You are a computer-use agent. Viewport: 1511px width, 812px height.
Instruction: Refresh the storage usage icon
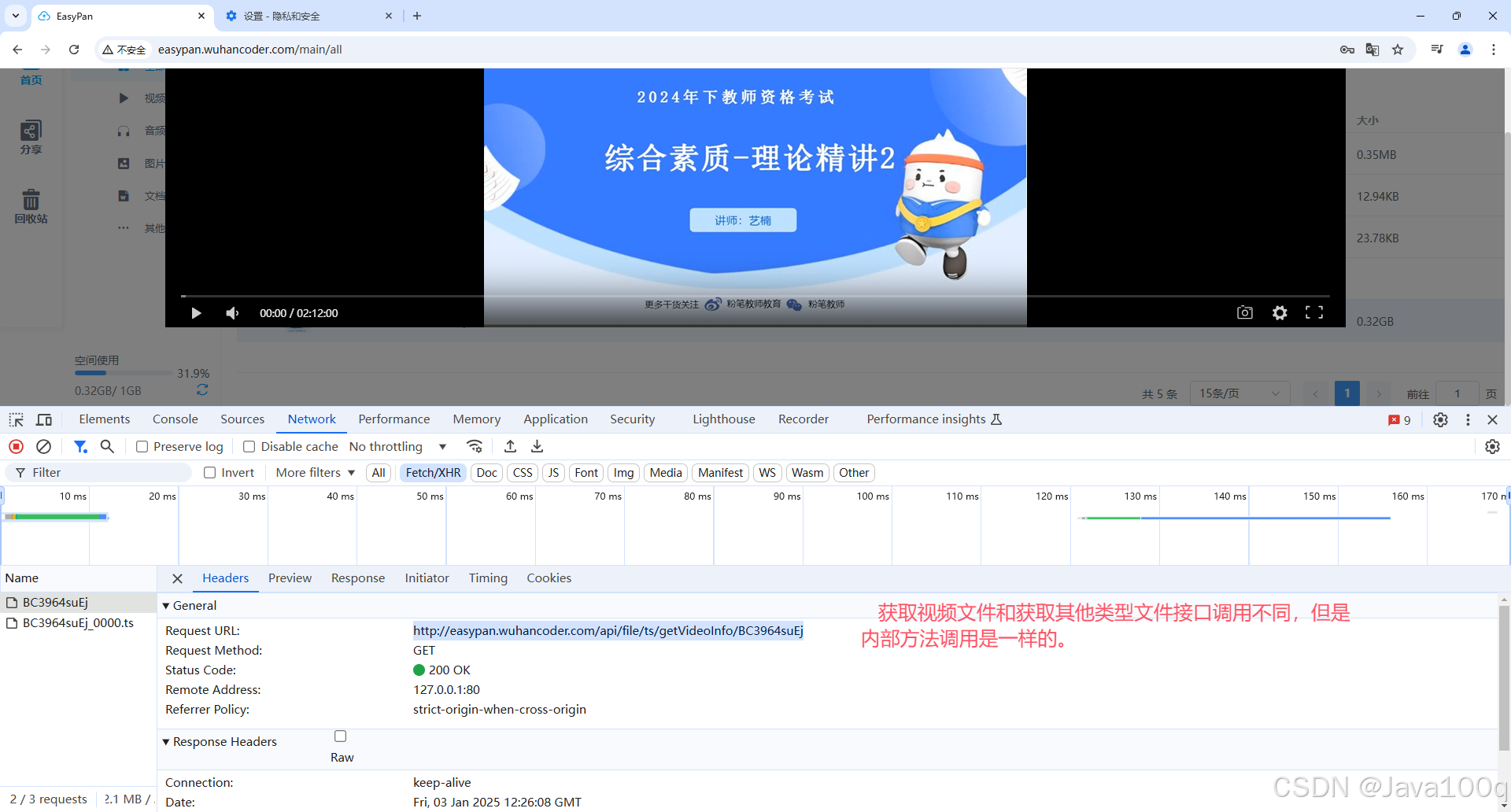202,389
